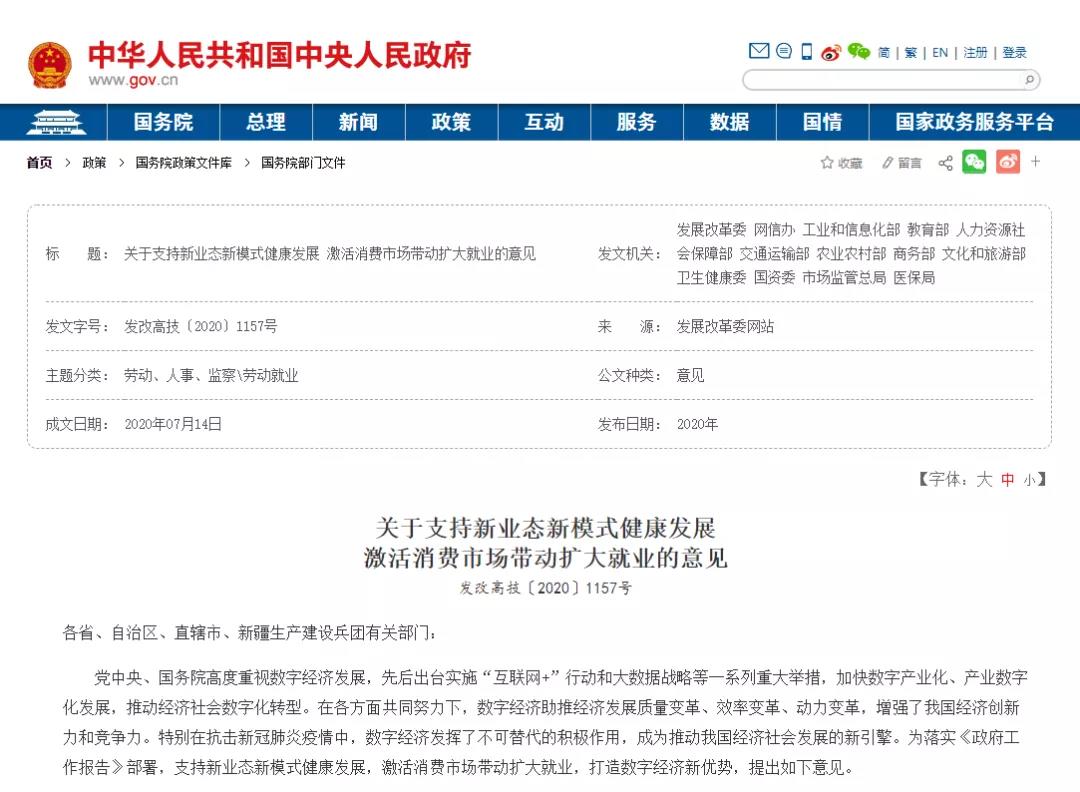Expand more sharing options with the plus icon
The width and height of the screenshot is (1080, 792).
pos(1036,162)
